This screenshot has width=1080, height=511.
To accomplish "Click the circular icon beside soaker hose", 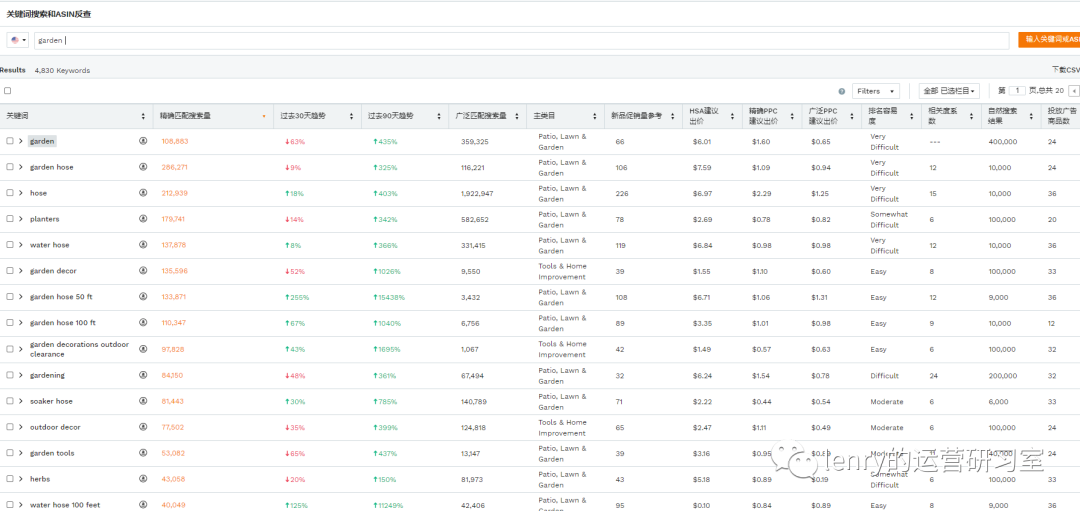I will [143, 401].
